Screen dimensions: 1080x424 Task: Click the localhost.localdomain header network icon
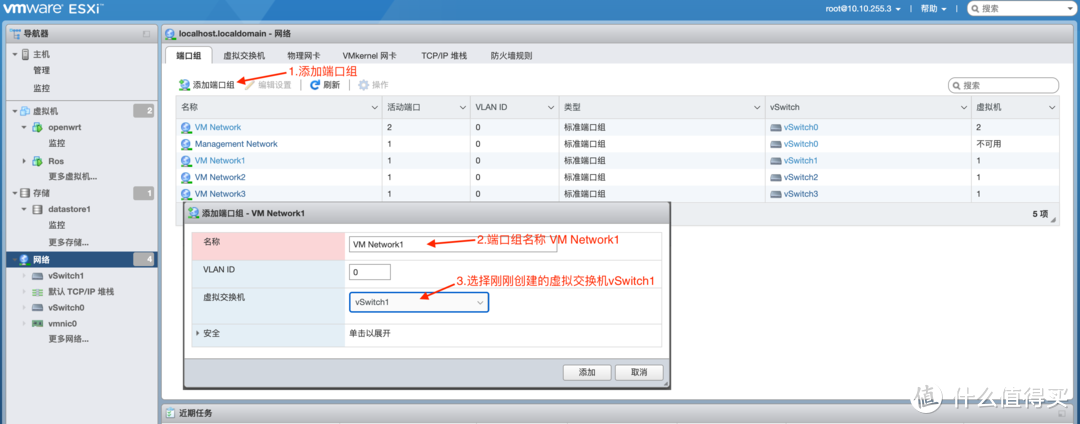coord(170,34)
